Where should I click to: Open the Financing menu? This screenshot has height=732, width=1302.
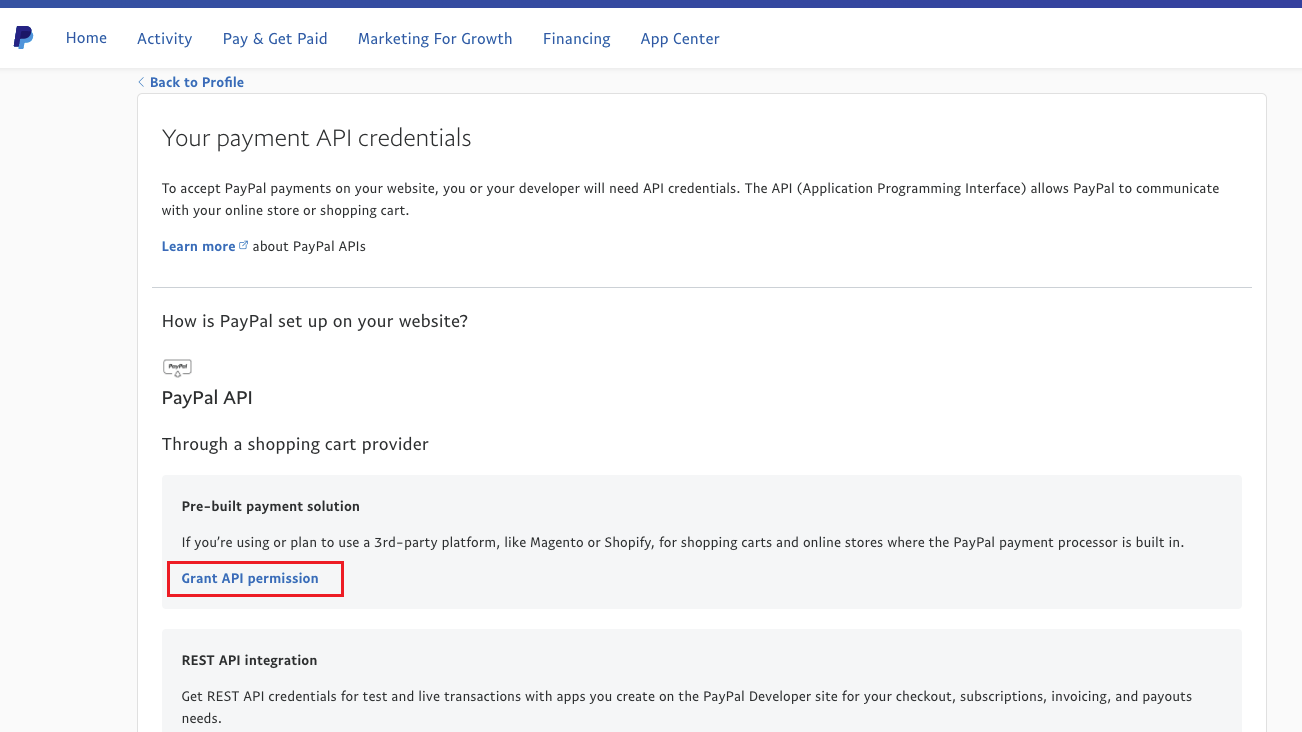pos(576,38)
